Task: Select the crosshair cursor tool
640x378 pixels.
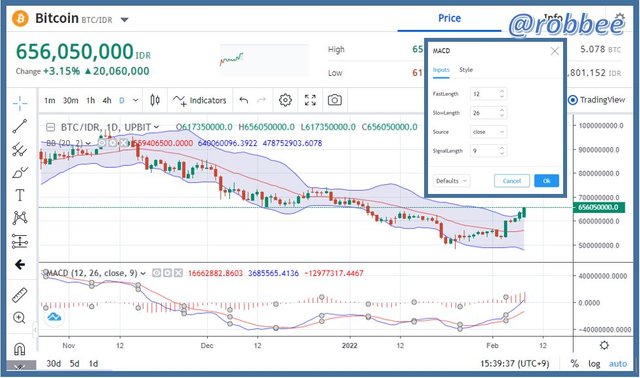Action: 19,103
